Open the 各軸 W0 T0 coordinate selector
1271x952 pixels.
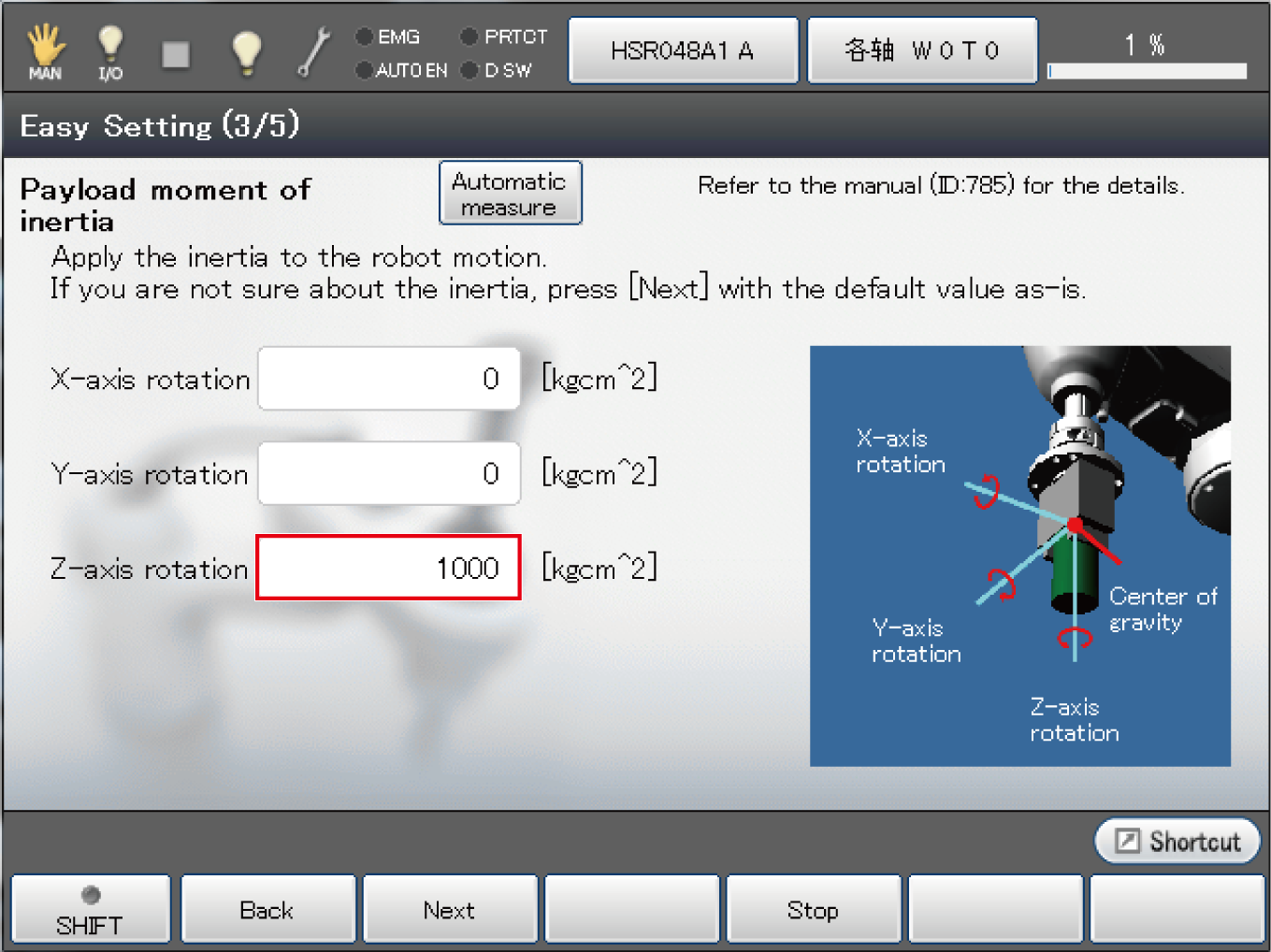coord(922,50)
